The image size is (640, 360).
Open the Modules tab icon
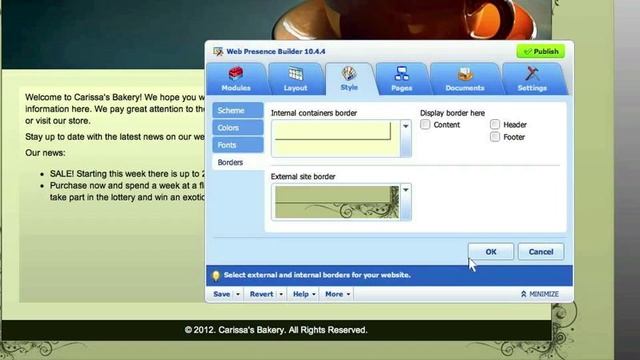(236, 73)
